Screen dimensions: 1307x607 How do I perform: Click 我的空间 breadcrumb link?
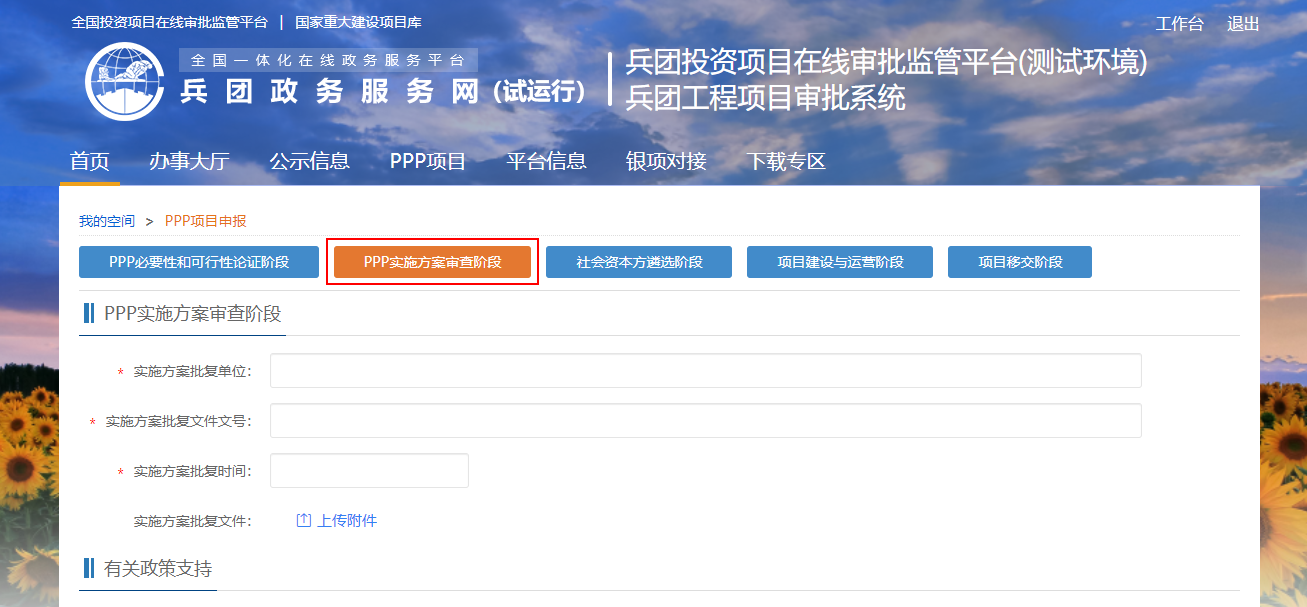[x=107, y=221]
